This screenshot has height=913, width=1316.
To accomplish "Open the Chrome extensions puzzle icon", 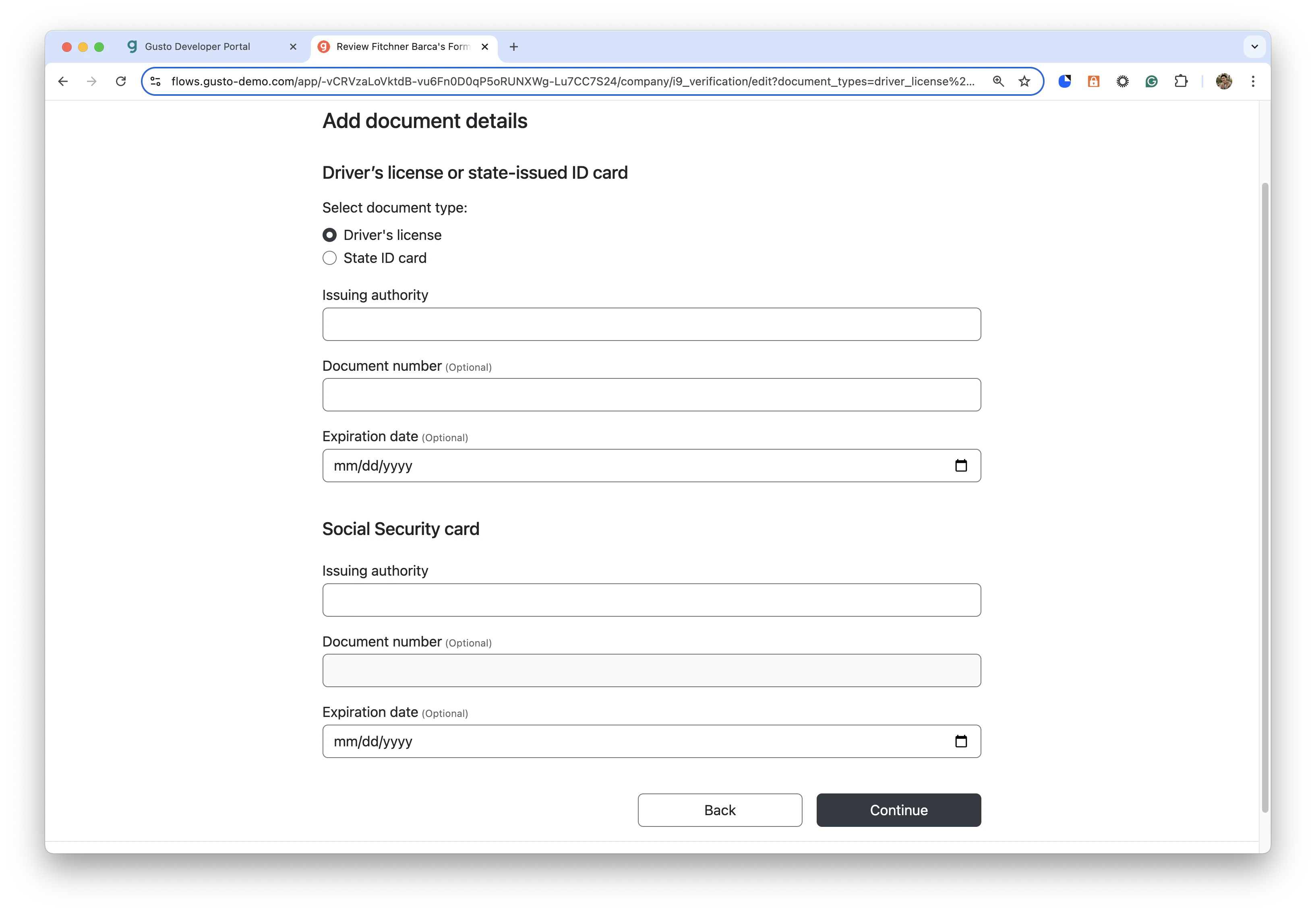I will pyautogui.click(x=1180, y=81).
